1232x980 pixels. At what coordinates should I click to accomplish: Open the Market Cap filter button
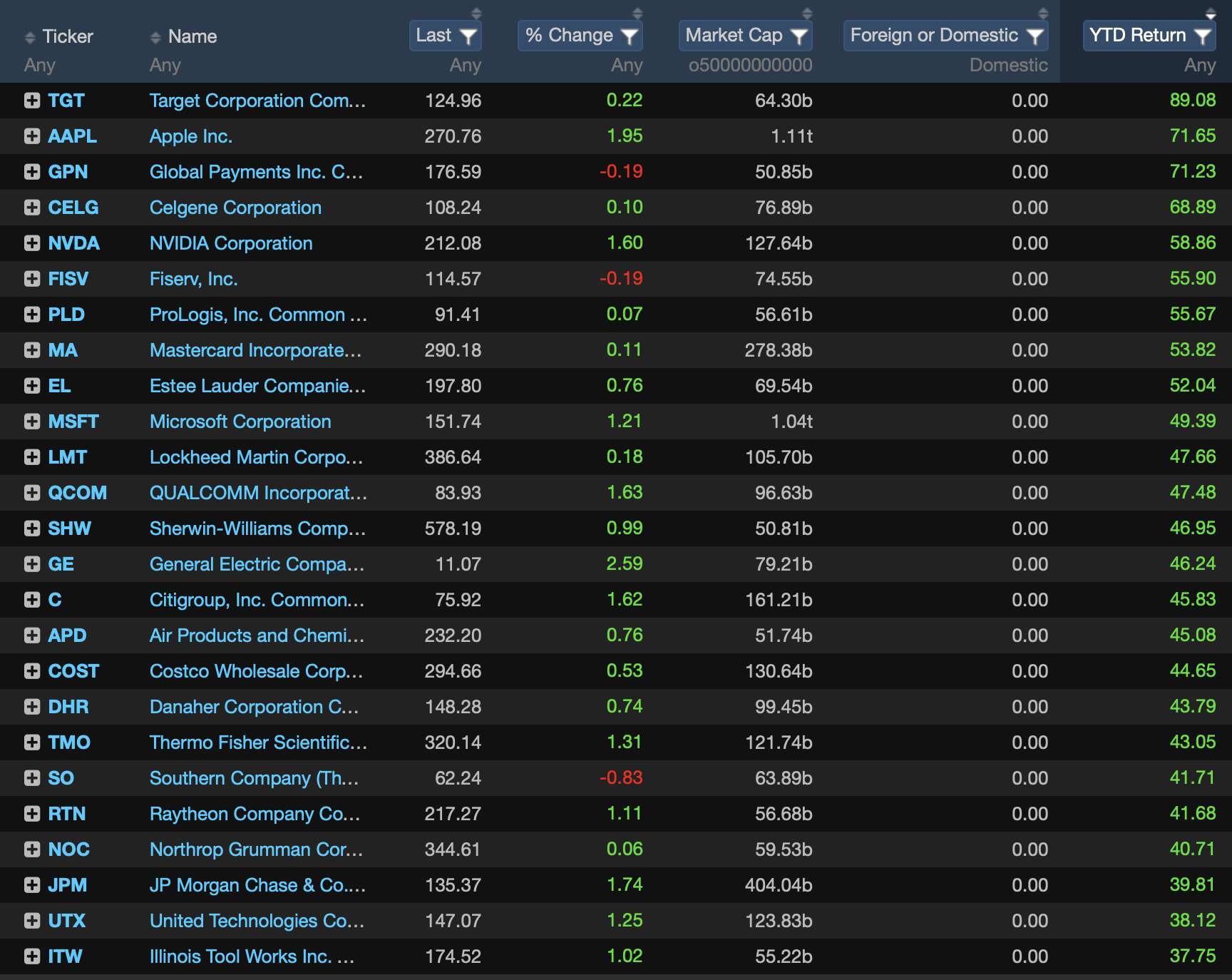click(x=746, y=36)
